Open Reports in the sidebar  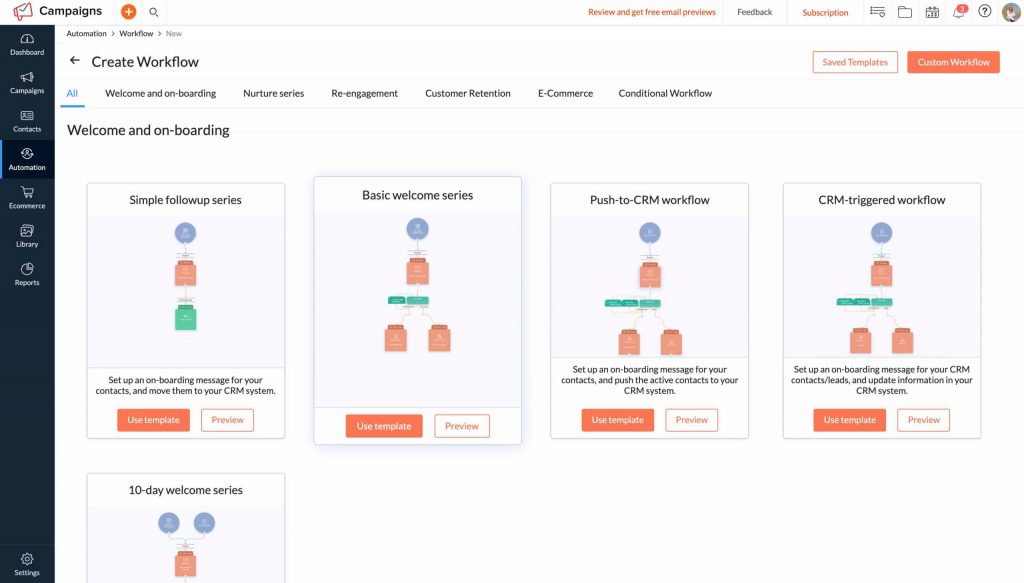pyautogui.click(x=27, y=275)
